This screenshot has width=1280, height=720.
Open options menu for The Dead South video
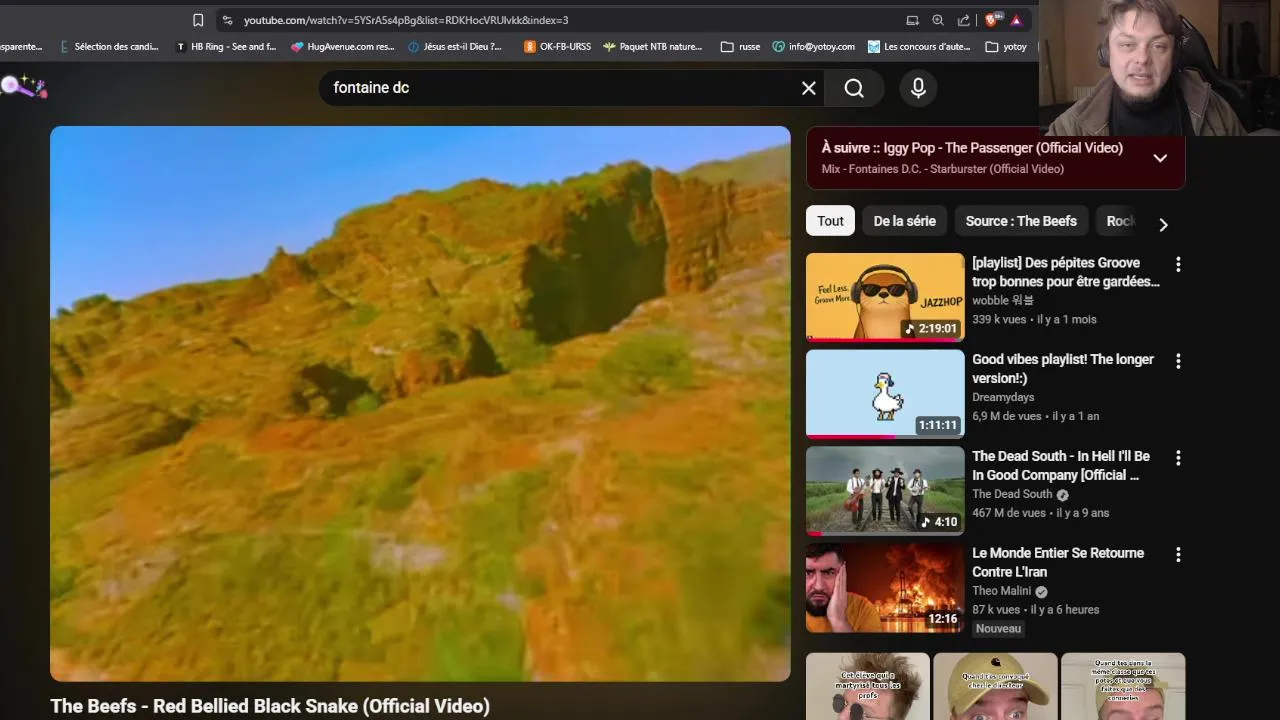1178,458
